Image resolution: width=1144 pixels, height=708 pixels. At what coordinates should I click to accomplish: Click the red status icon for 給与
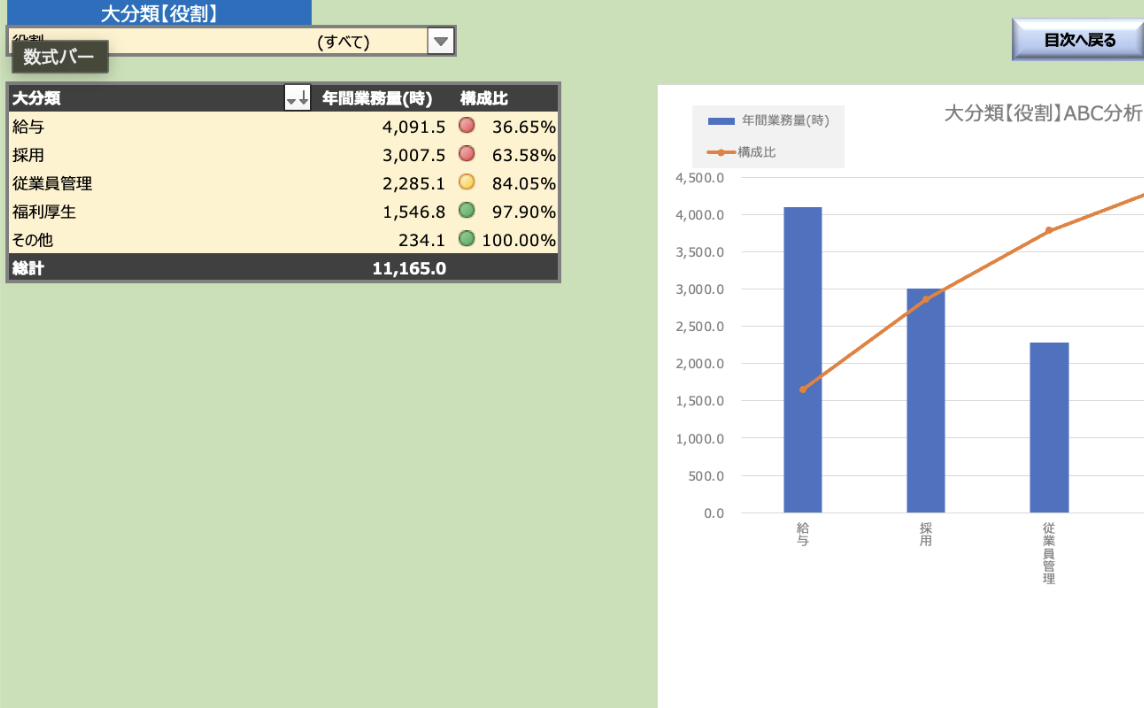466,126
